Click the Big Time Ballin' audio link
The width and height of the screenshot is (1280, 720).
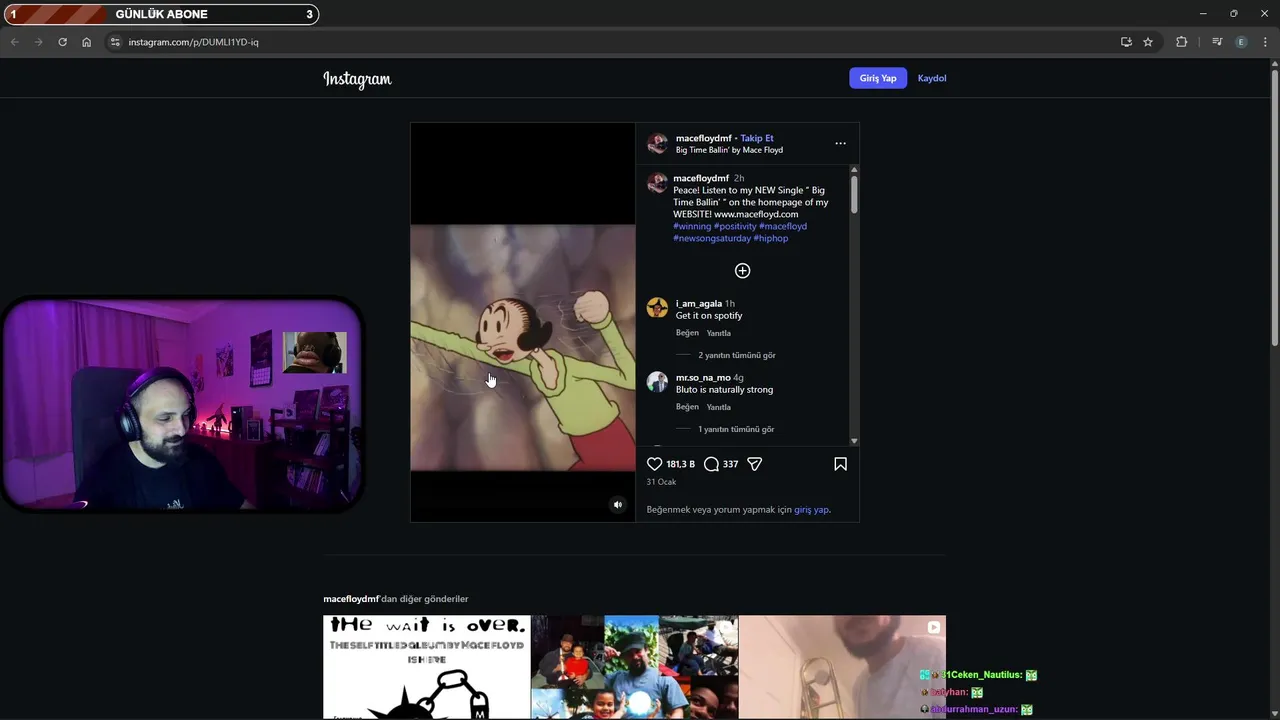tap(729, 150)
